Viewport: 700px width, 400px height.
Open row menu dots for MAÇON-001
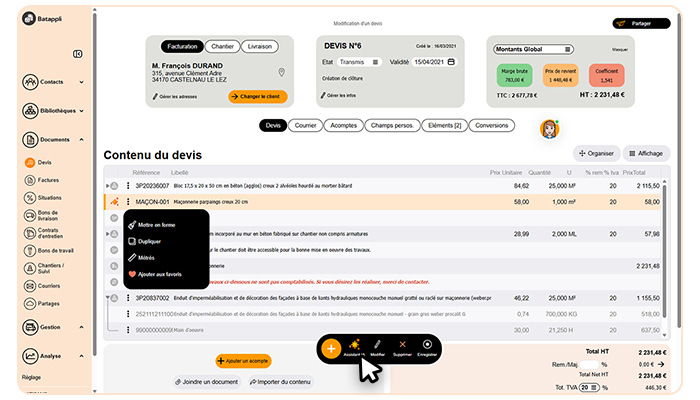128,202
